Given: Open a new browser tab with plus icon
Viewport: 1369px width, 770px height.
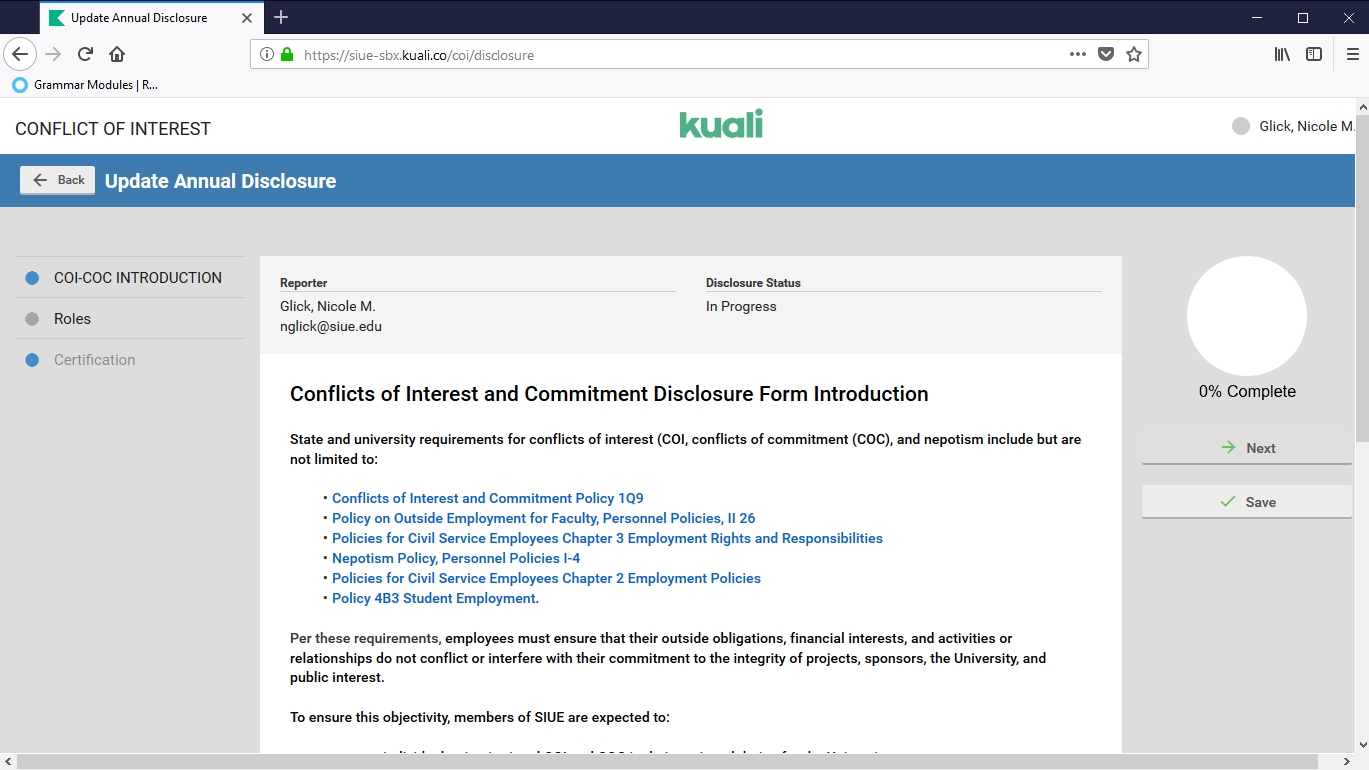Looking at the screenshot, I should [281, 17].
